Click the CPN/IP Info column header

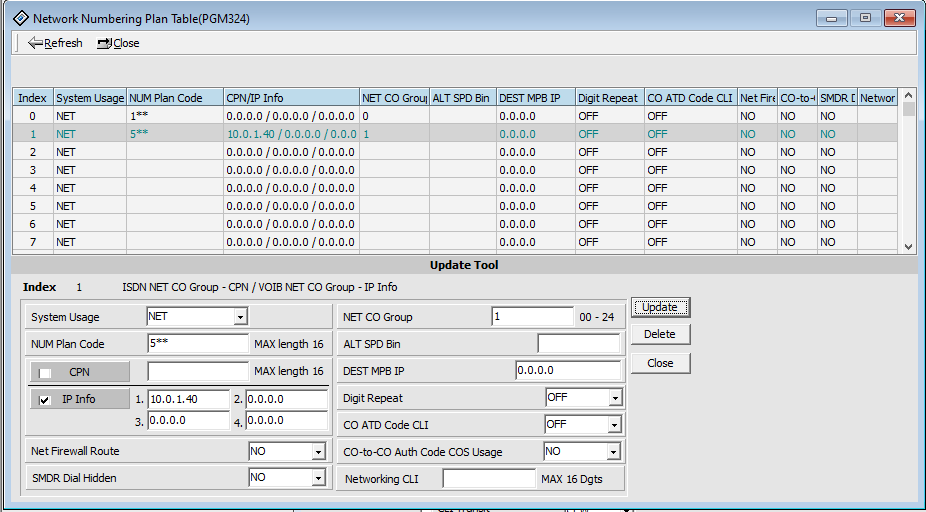click(290, 98)
